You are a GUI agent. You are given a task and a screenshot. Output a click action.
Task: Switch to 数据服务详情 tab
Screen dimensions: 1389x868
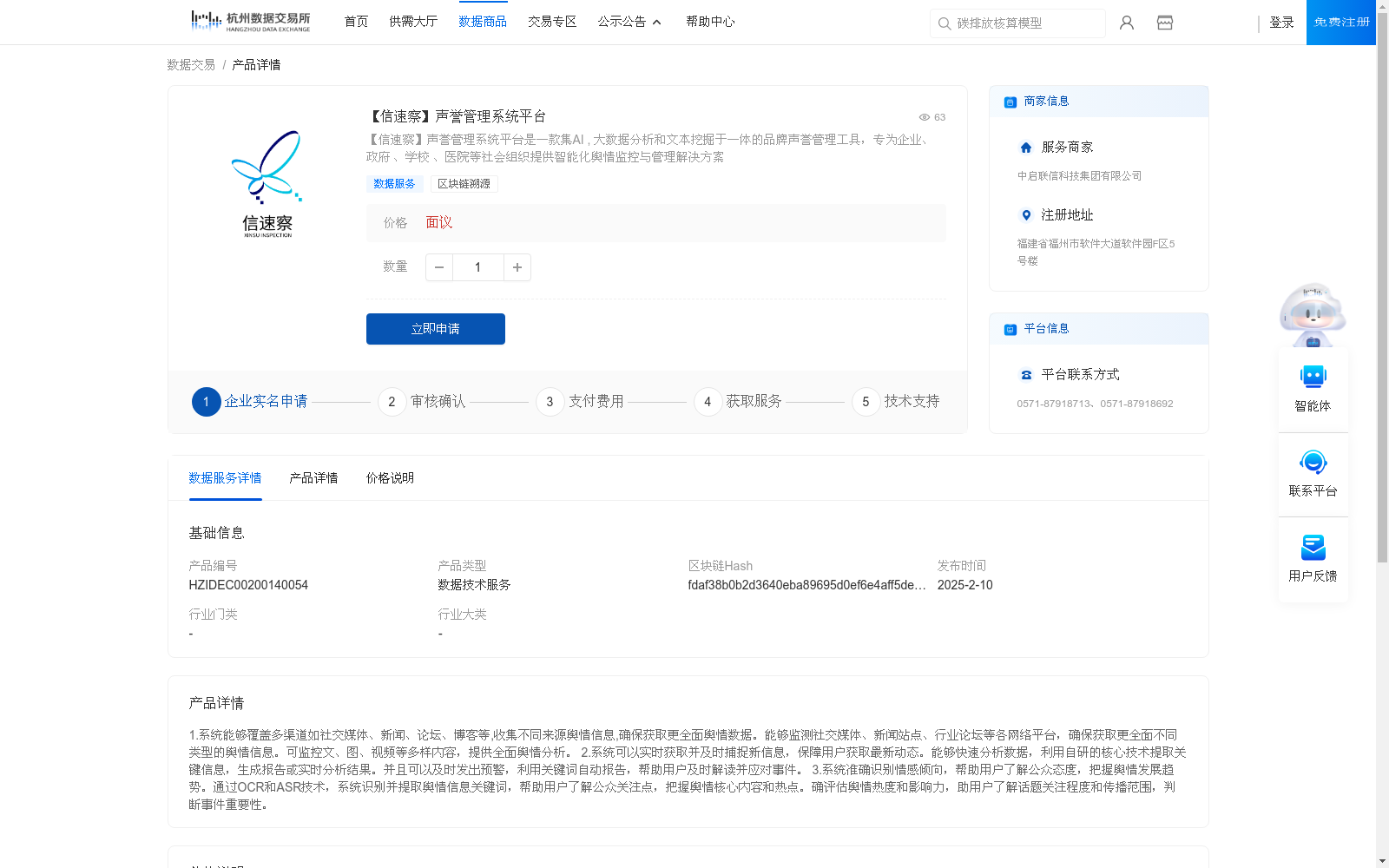pyautogui.click(x=225, y=478)
